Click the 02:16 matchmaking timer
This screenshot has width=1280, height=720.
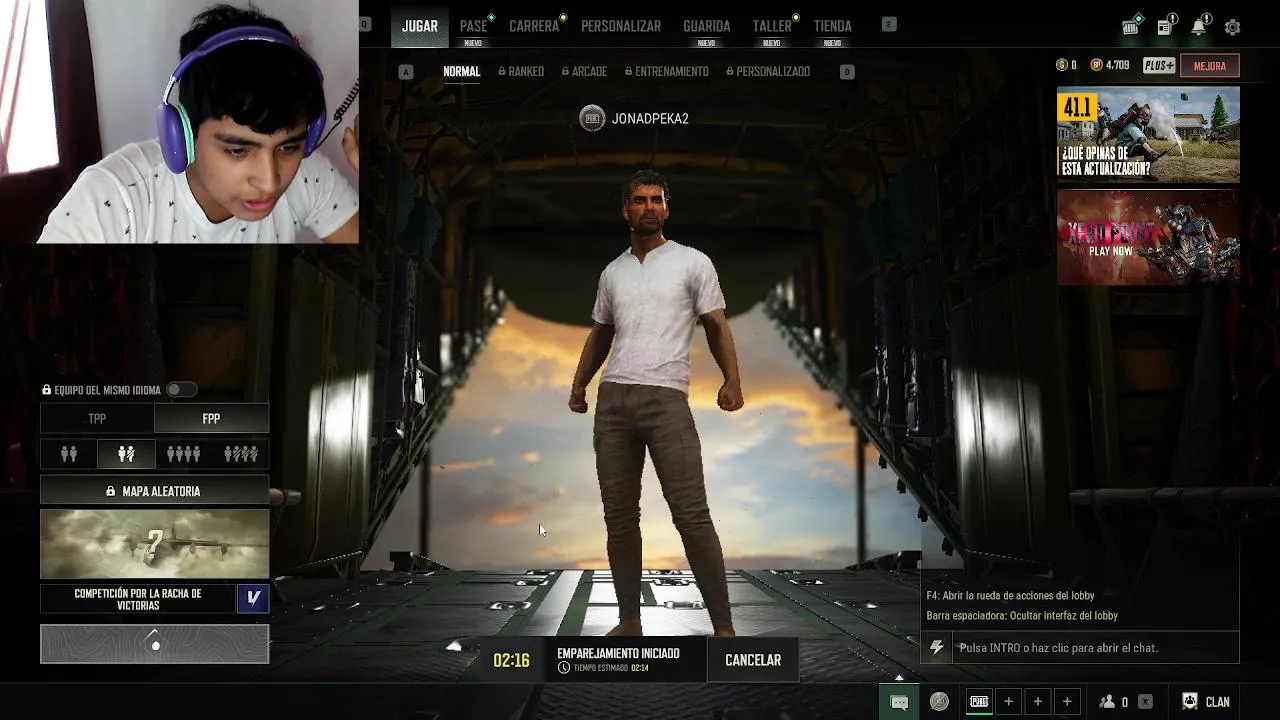coord(511,660)
